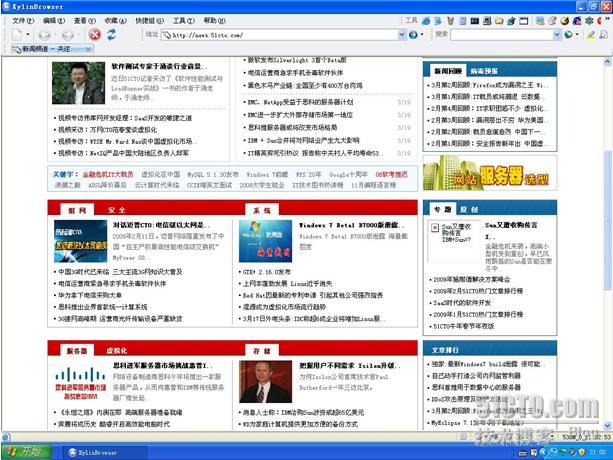The width and height of the screenshot is (613, 460).
Task: Click the window frame icon in tools bar
Action: 523,21
